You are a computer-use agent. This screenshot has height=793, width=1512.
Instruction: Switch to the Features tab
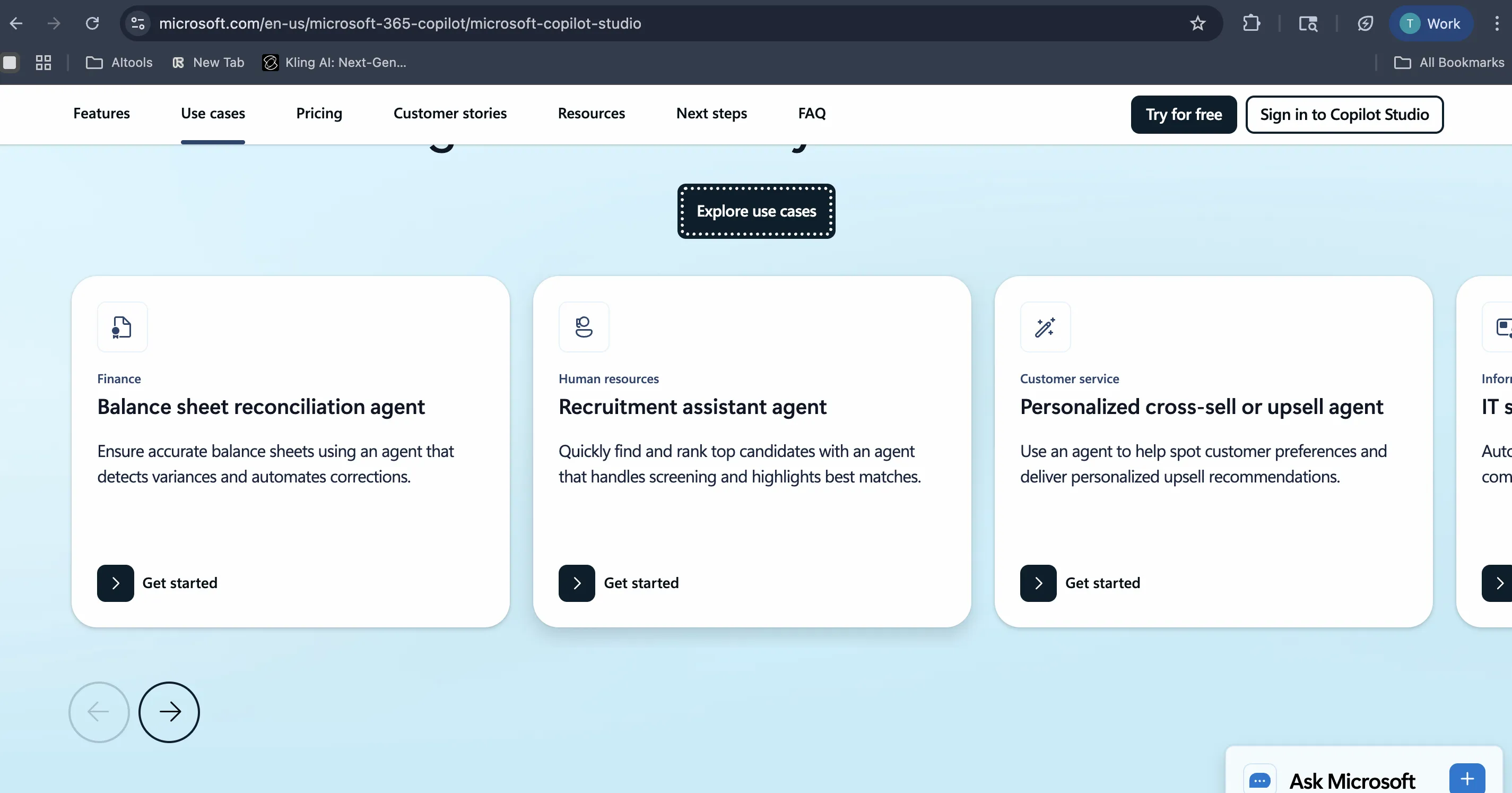pyautogui.click(x=101, y=114)
